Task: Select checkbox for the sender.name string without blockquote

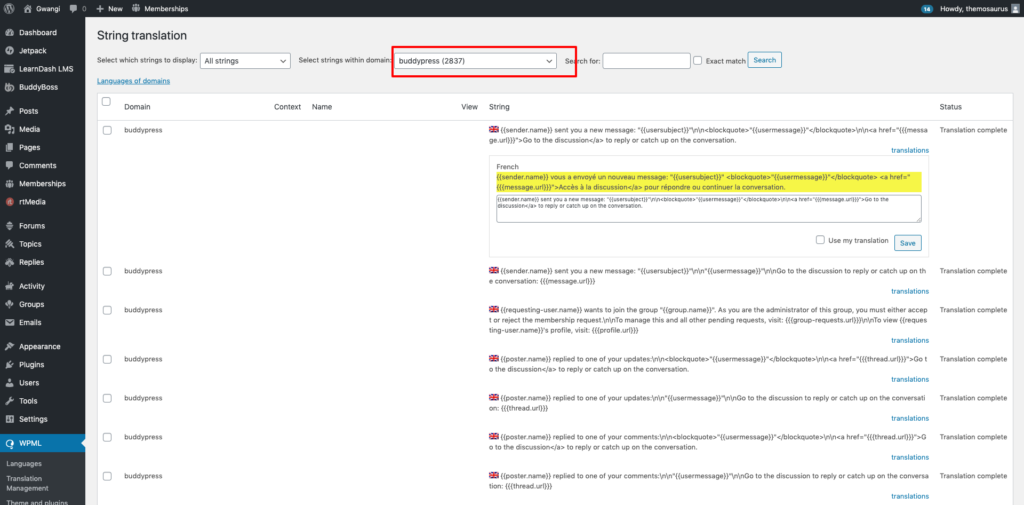Action: 107,271
